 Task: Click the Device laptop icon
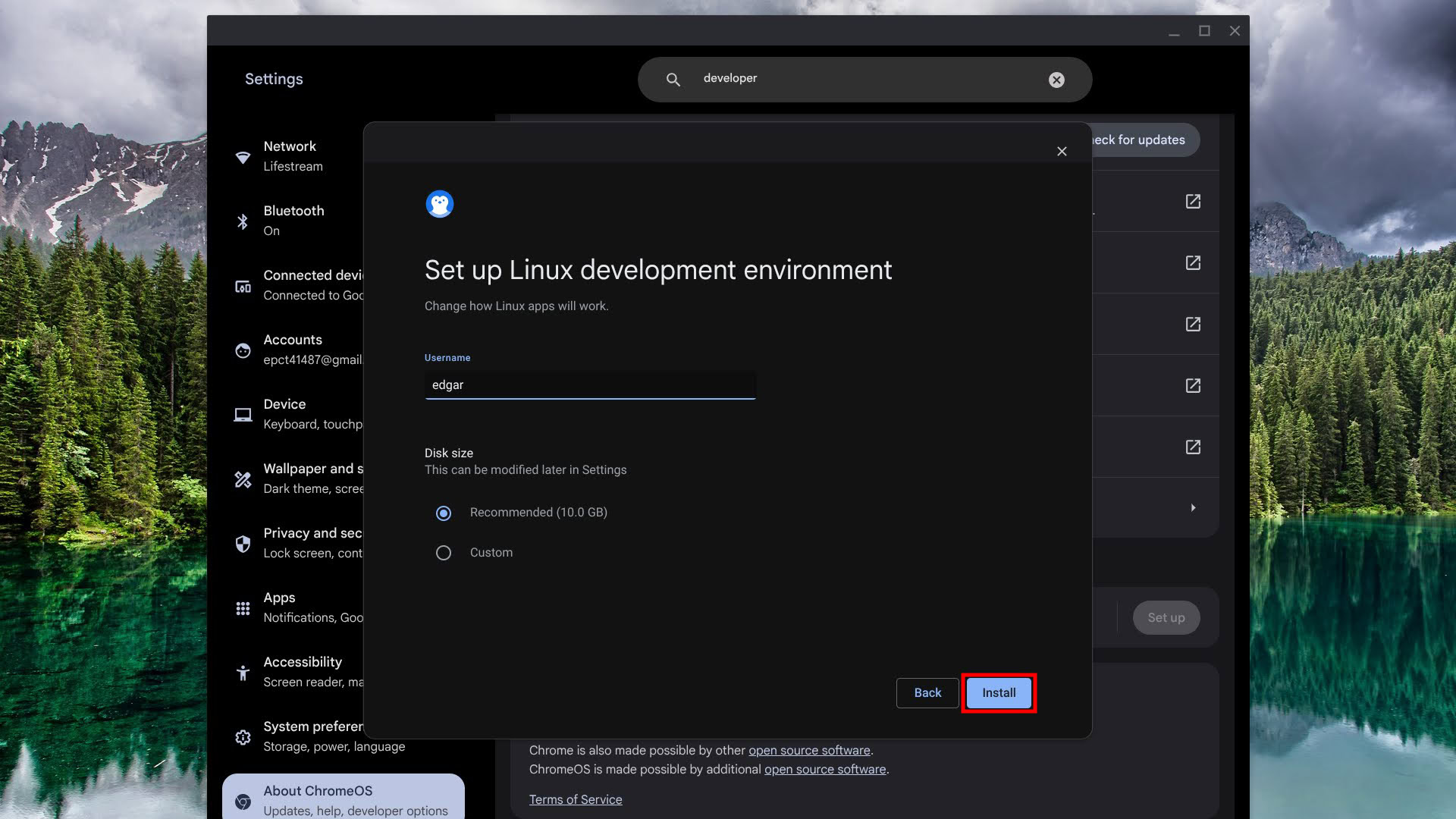click(243, 415)
